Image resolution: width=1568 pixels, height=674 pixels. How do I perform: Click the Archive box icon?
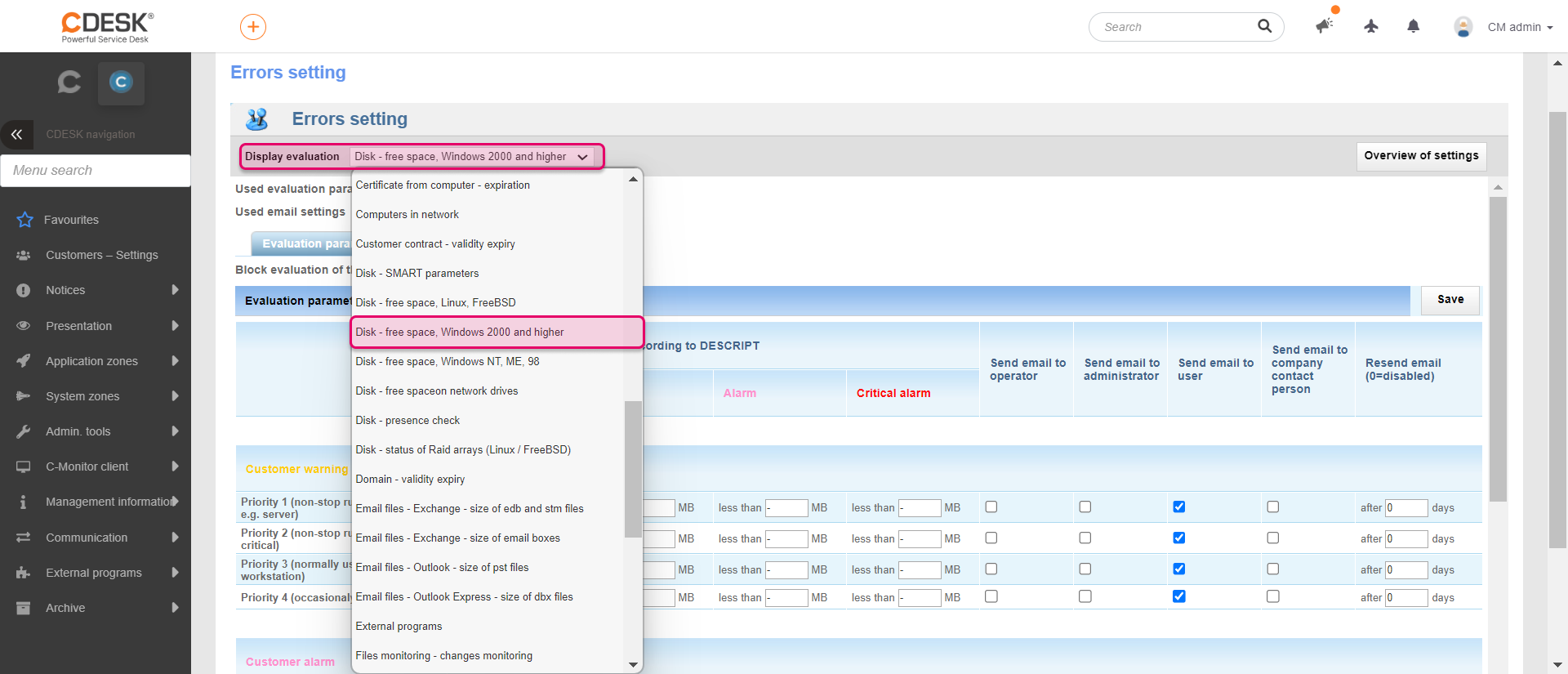24,608
